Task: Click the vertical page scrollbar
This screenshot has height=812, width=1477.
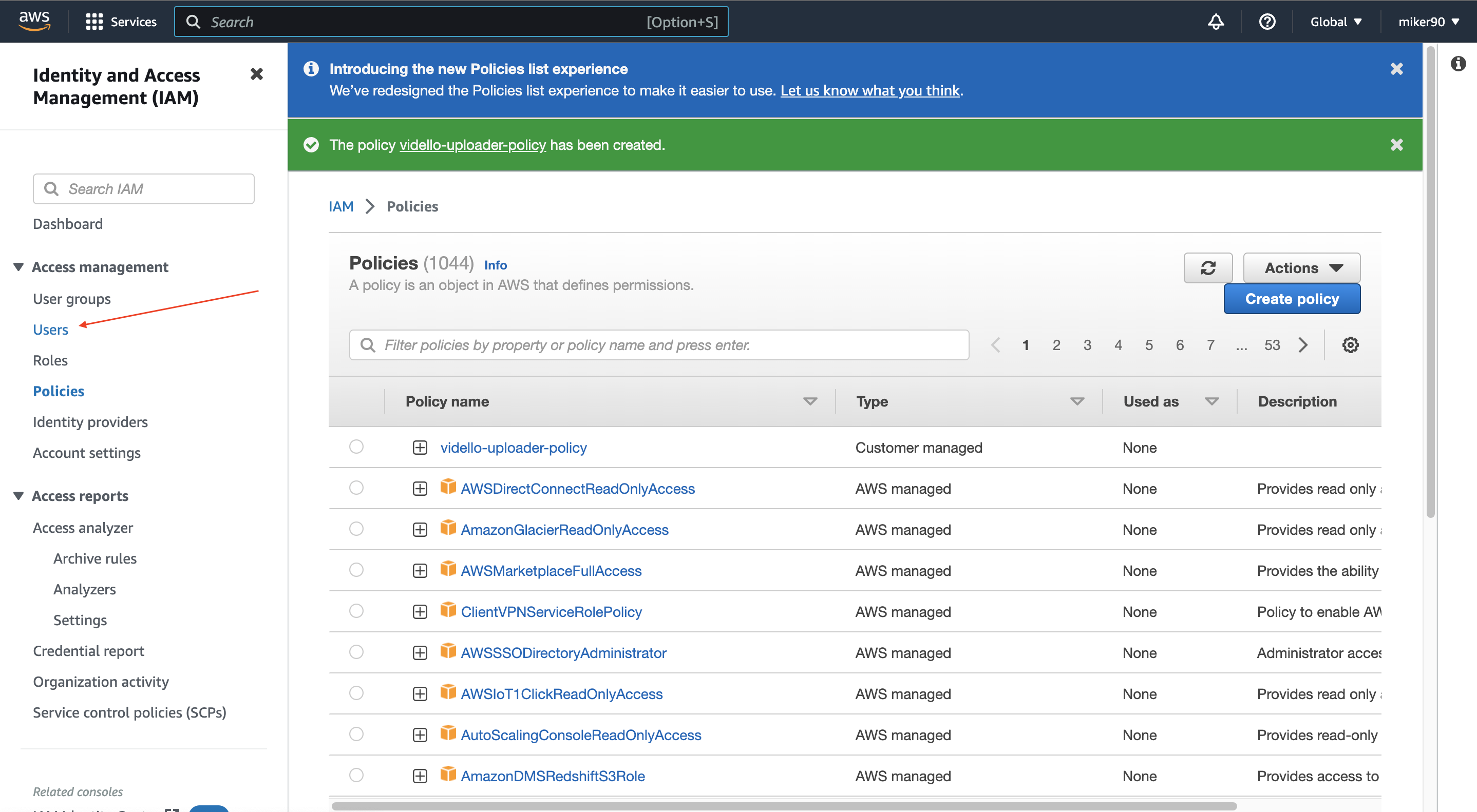Action: pos(1430,282)
